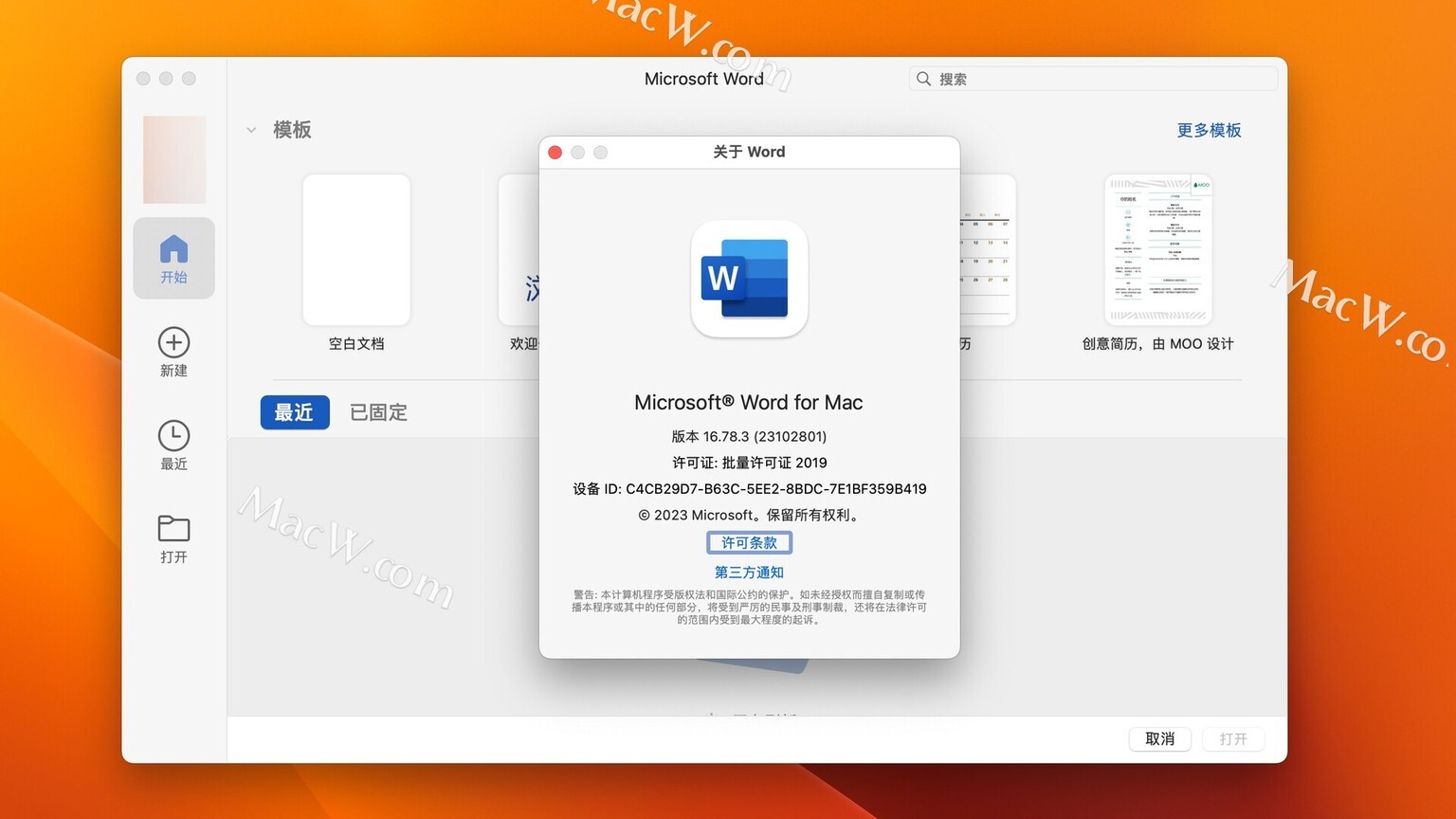The height and width of the screenshot is (819, 1456).
Task: Open More Templates (更多模板) link
Action: [1209, 130]
